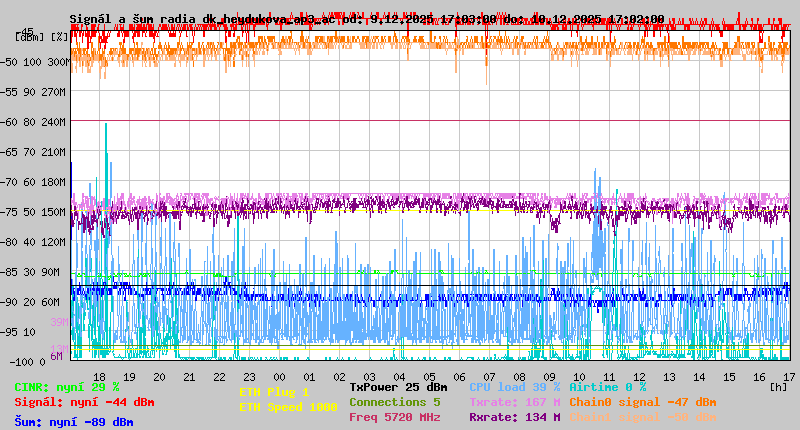800x430 pixels.
Task: Click hour label "04" on time axis
Action: pyautogui.click(x=399, y=377)
